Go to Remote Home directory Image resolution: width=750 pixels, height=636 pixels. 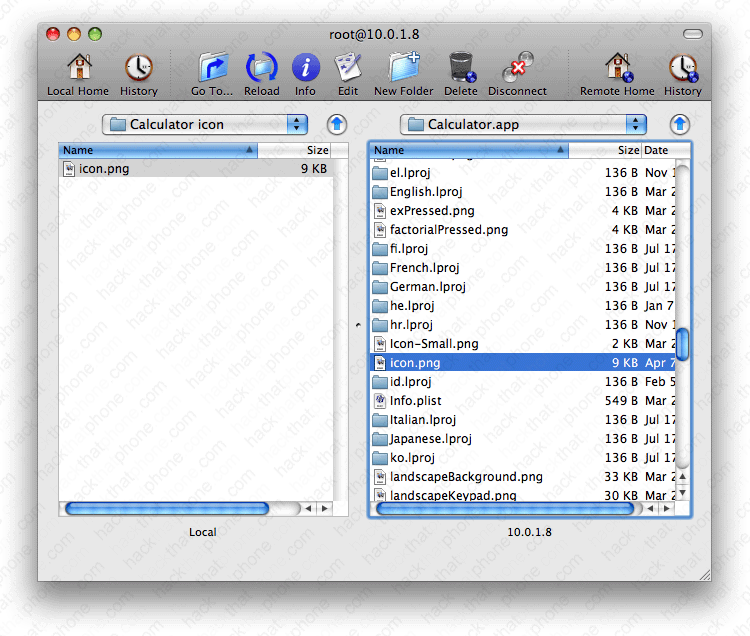(617, 68)
